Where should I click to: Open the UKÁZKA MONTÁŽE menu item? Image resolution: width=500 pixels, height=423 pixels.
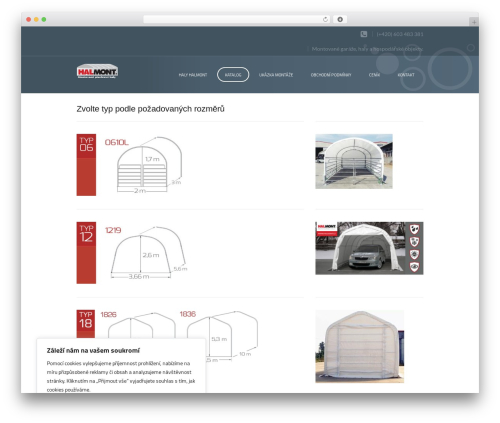click(276, 75)
